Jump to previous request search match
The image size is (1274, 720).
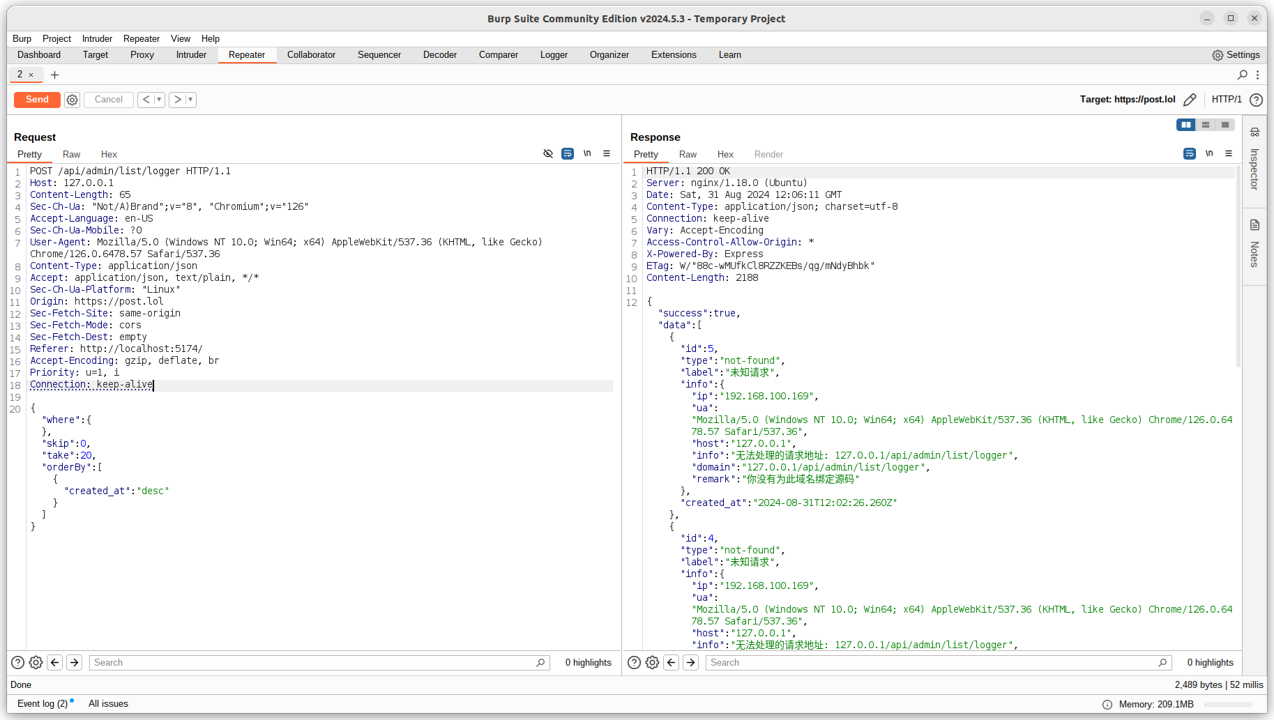point(55,662)
